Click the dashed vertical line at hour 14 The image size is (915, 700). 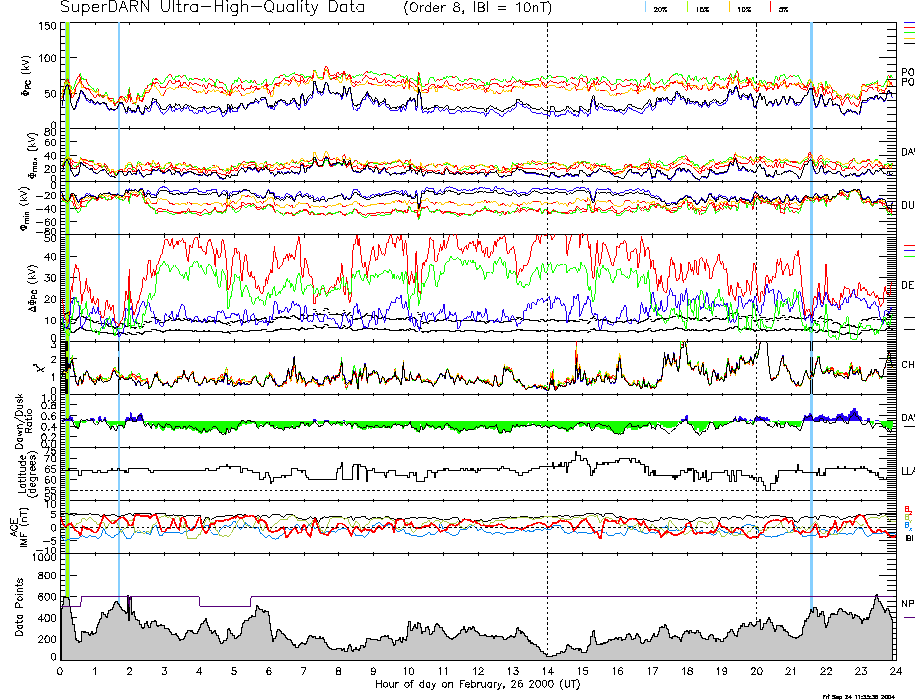click(548, 300)
